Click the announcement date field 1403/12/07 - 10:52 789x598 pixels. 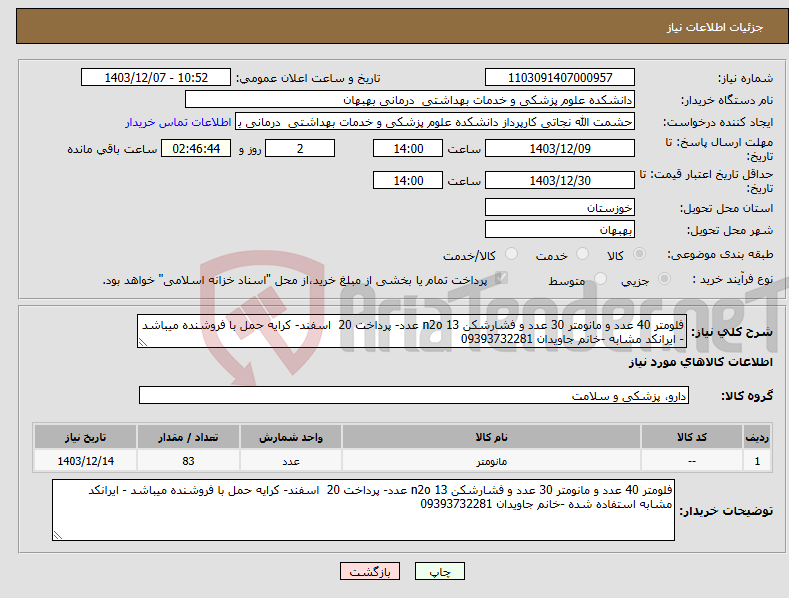pyautogui.click(x=156, y=78)
